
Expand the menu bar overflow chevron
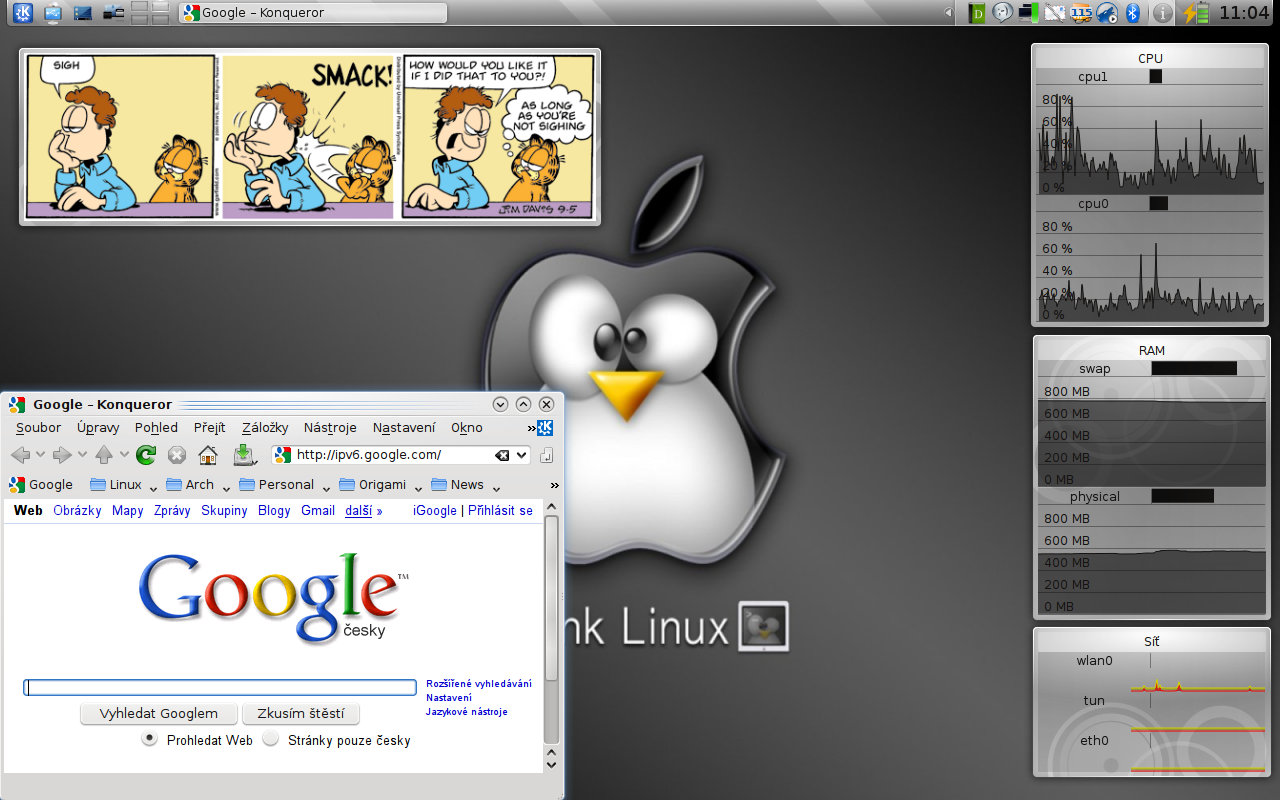coord(532,428)
